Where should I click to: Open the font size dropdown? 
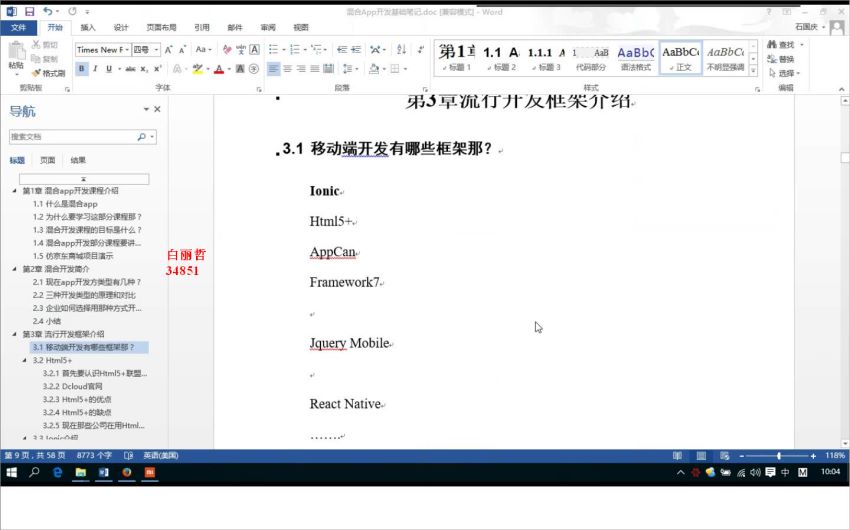(157, 50)
